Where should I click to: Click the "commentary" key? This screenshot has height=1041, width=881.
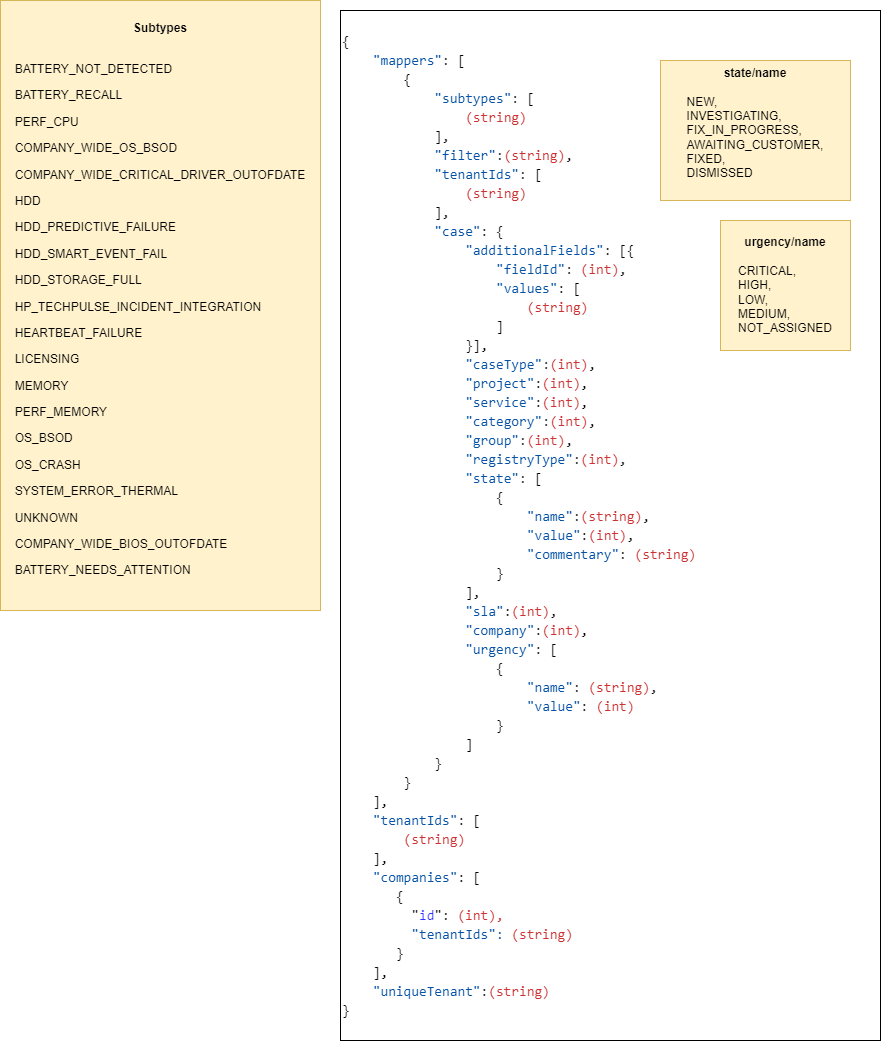(x=573, y=555)
